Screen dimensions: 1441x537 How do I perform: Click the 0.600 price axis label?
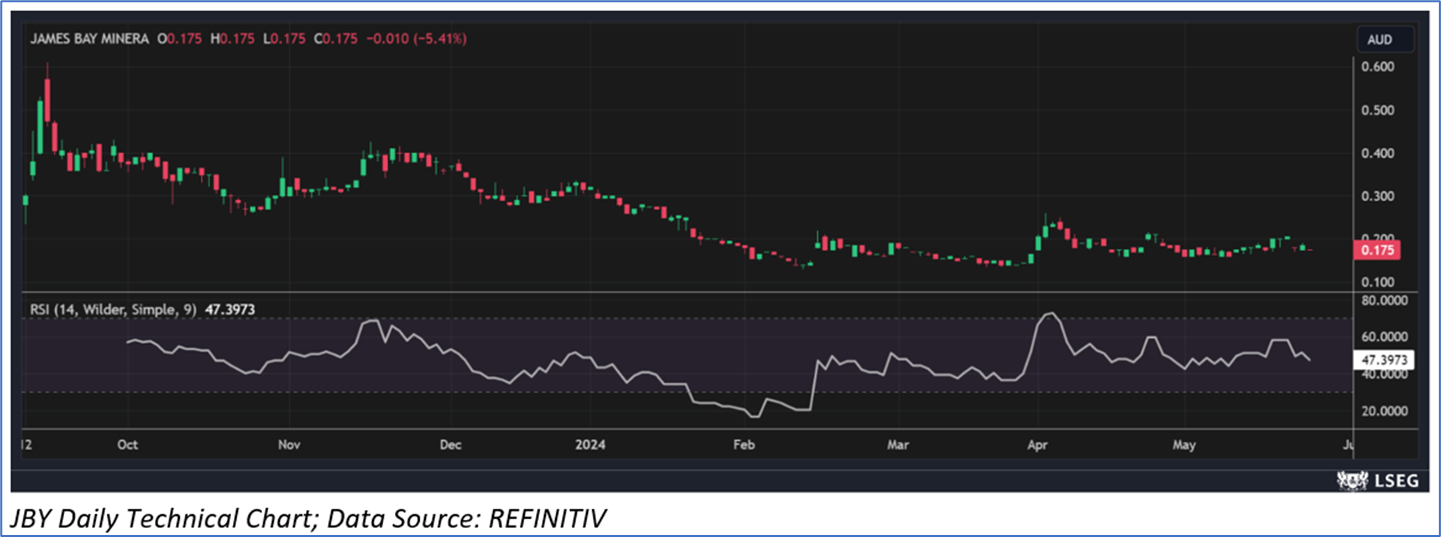(x=1380, y=67)
